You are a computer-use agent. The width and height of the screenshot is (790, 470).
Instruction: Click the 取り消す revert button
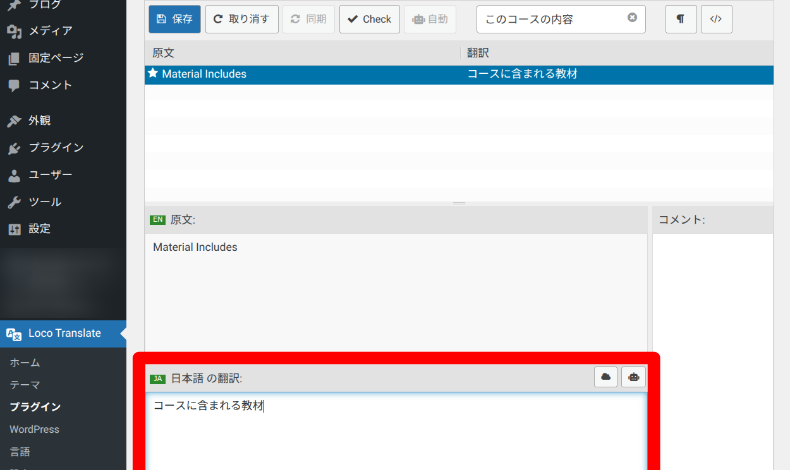pyautogui.click(x=242, y=19)
